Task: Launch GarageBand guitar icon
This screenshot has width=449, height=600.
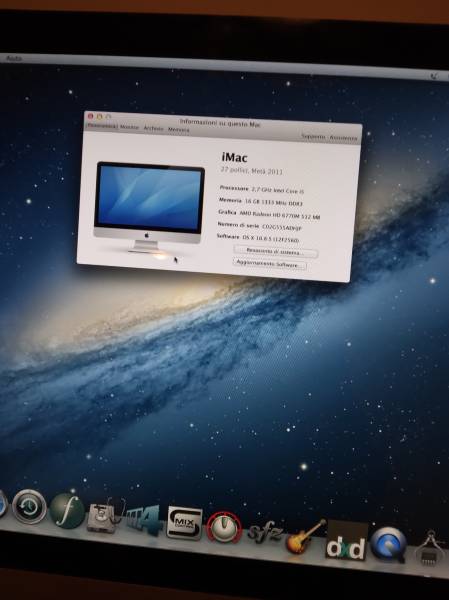Action: point(305,536)
